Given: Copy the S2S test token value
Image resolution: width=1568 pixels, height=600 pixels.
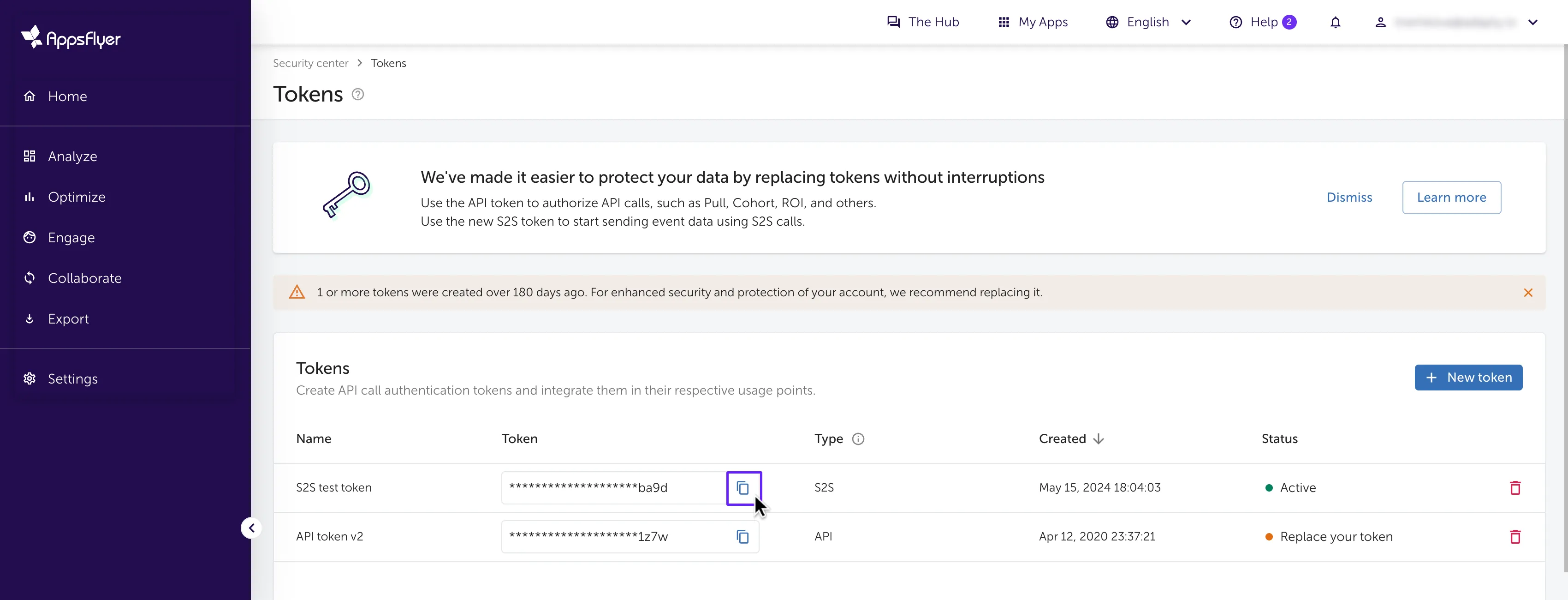Looking at the screenshot, I should [742, 488].
